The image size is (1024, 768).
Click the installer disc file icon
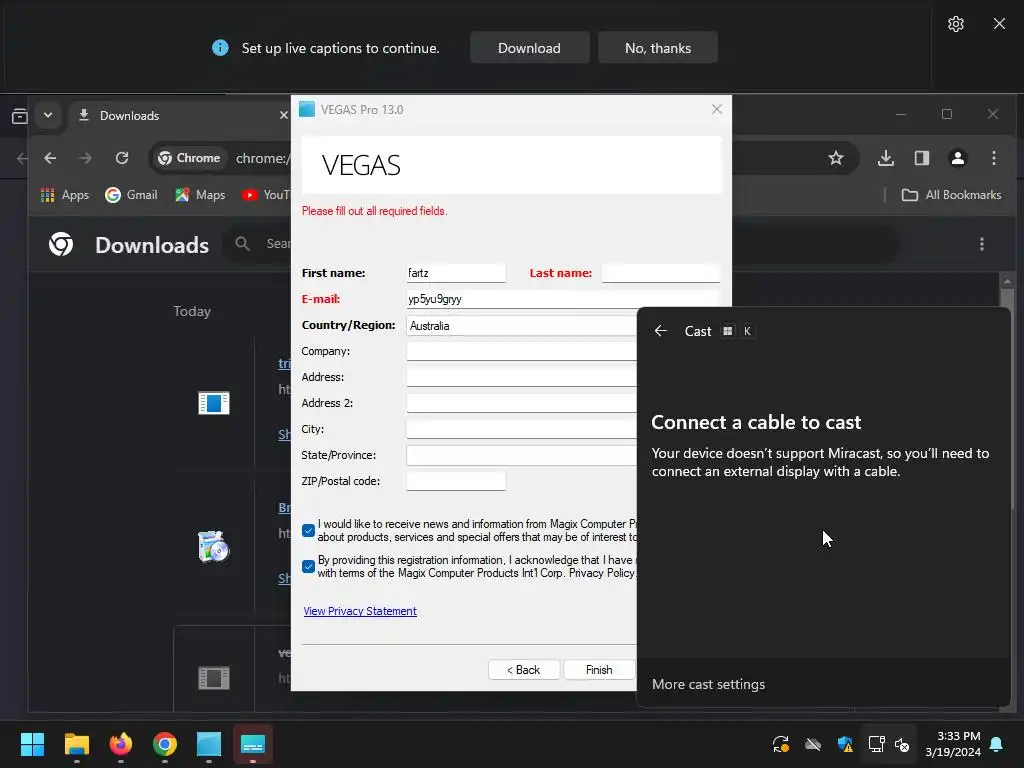coord(214,547)
